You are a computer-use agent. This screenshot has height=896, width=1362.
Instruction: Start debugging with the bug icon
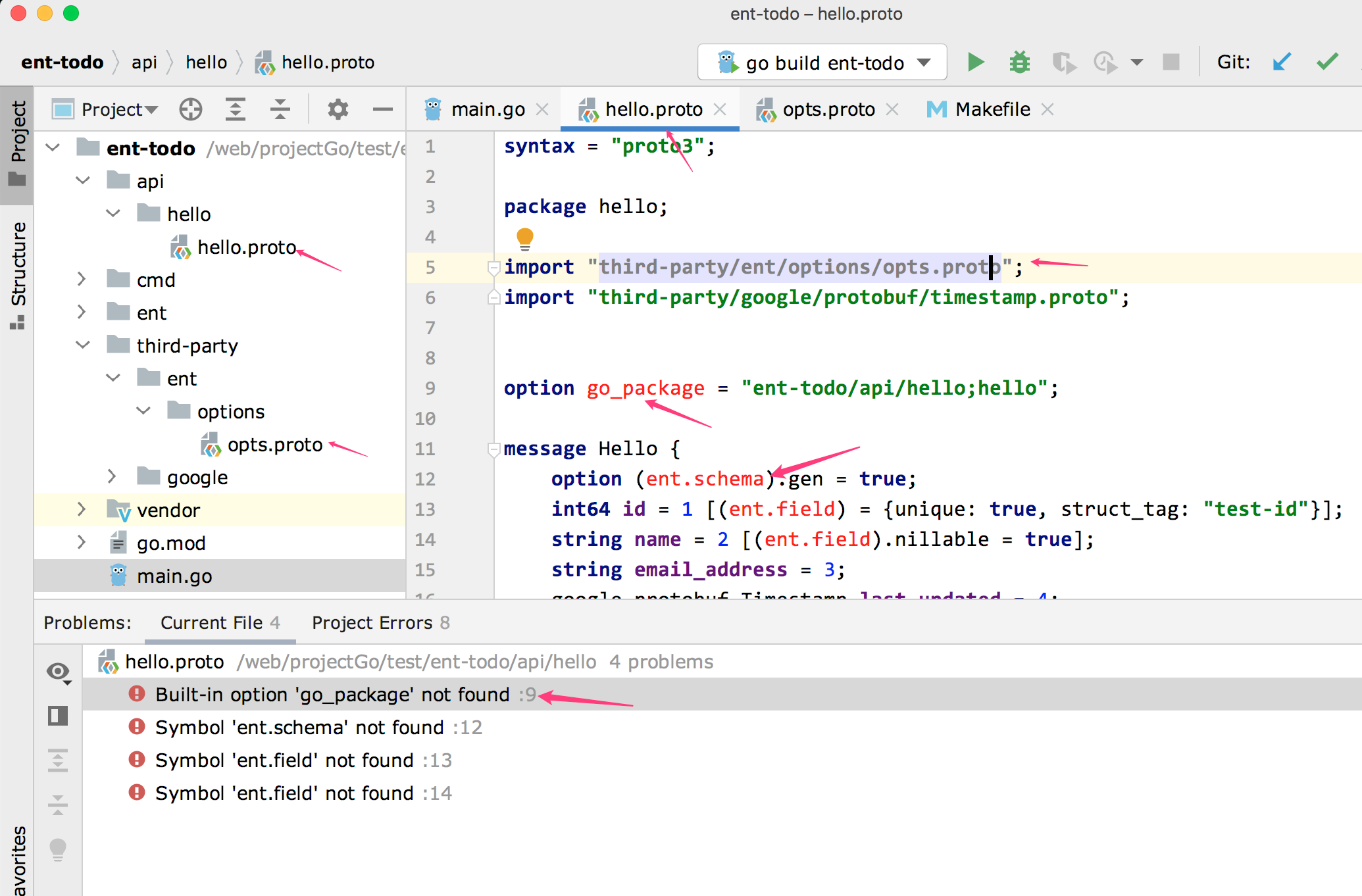(1019, 62)
